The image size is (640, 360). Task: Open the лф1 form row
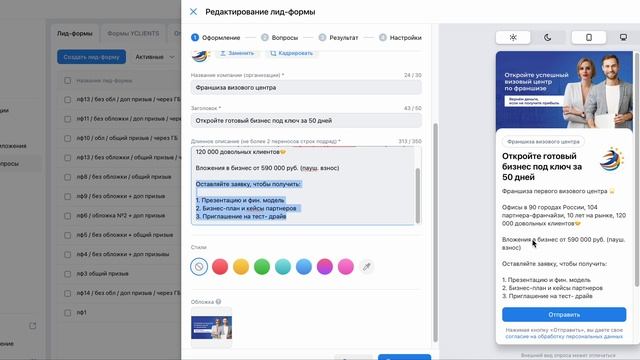pyautogui.click(x=82, y=312)
